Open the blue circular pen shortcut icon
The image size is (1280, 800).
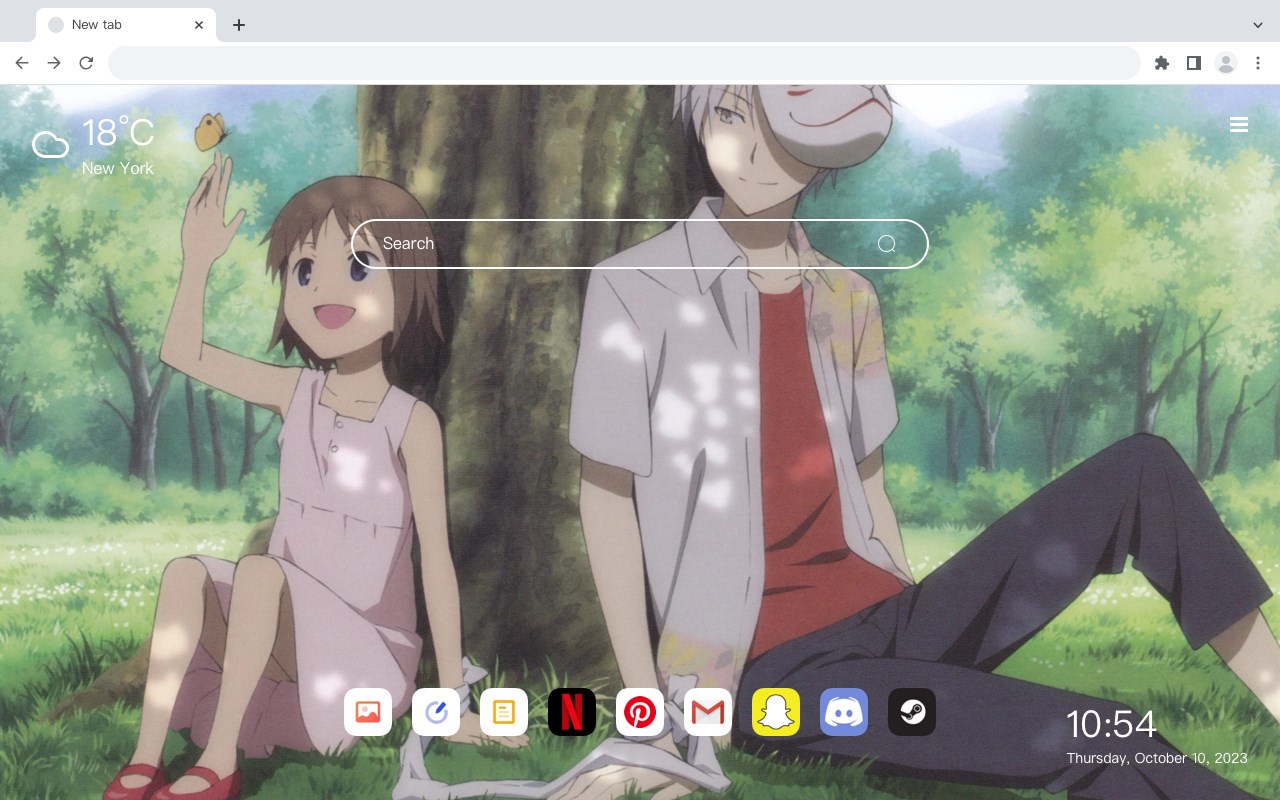pos(436,712)
